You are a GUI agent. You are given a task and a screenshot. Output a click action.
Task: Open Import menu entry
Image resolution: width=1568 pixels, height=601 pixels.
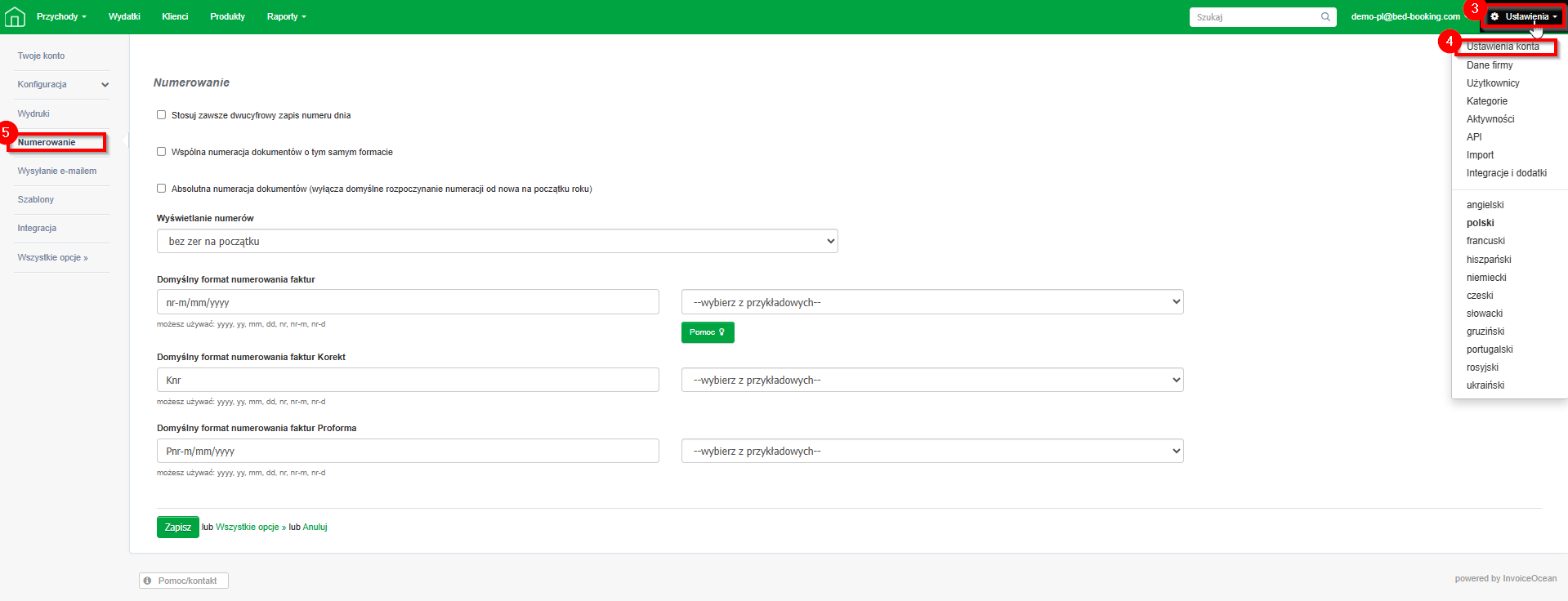(1480, 155)
